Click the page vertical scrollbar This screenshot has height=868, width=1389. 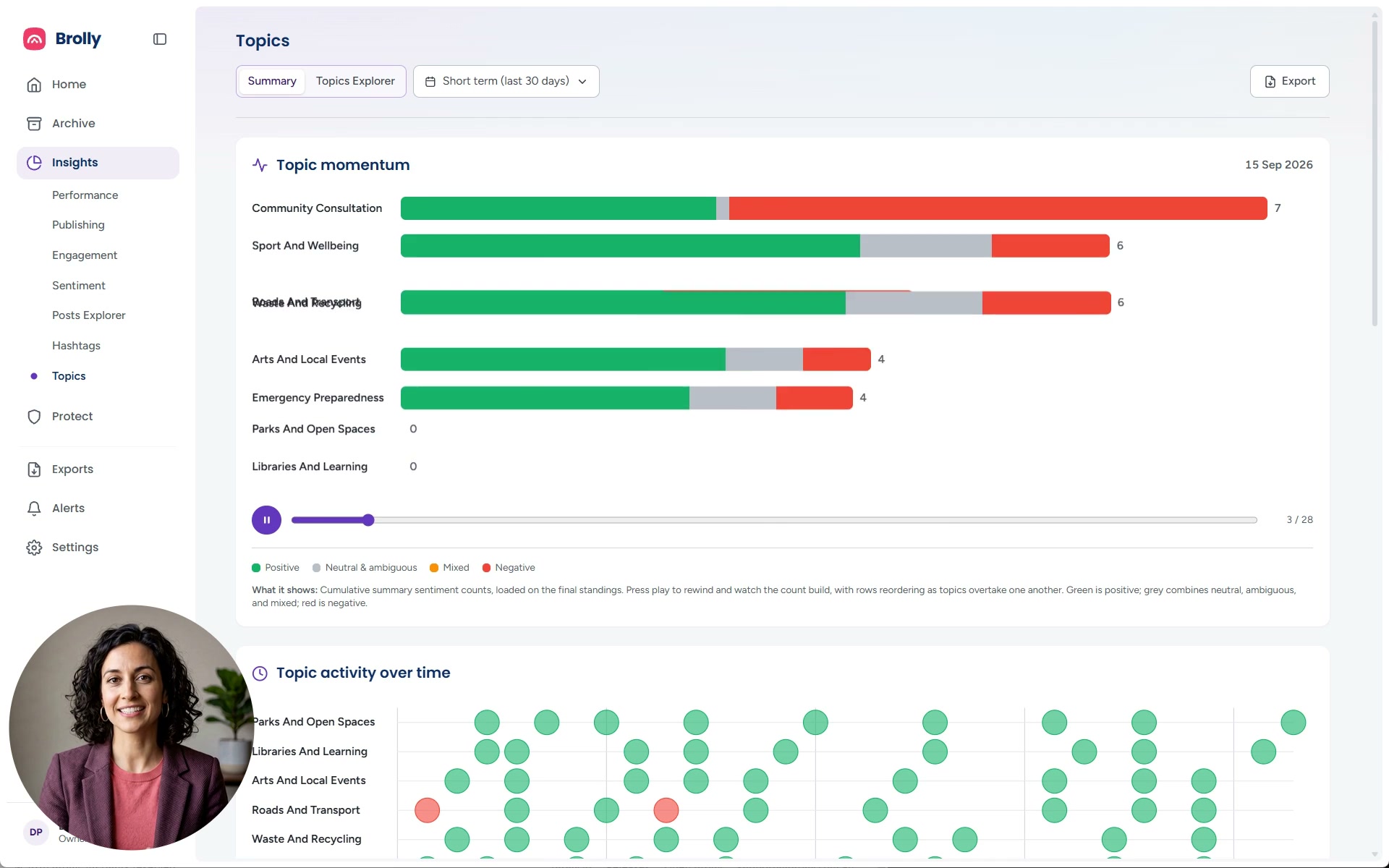1375,174
